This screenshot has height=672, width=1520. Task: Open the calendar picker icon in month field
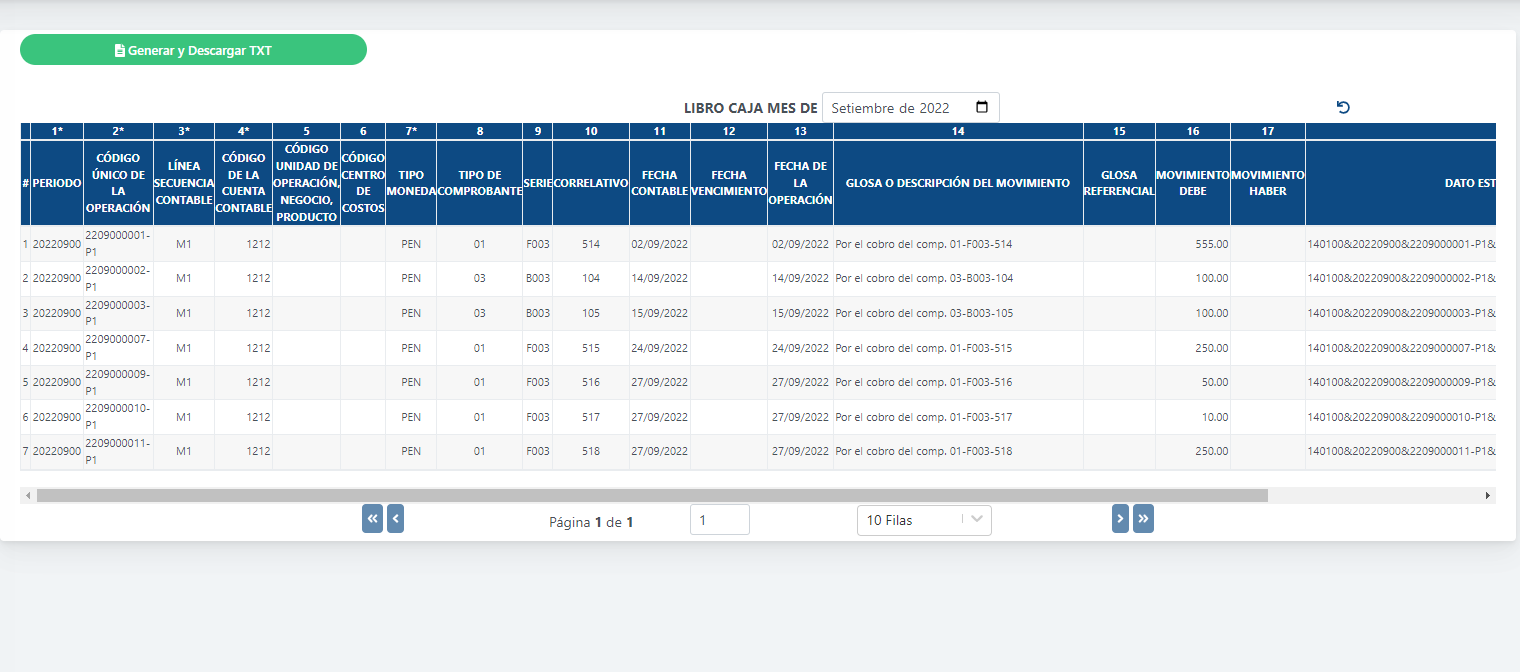click(981, 108)
